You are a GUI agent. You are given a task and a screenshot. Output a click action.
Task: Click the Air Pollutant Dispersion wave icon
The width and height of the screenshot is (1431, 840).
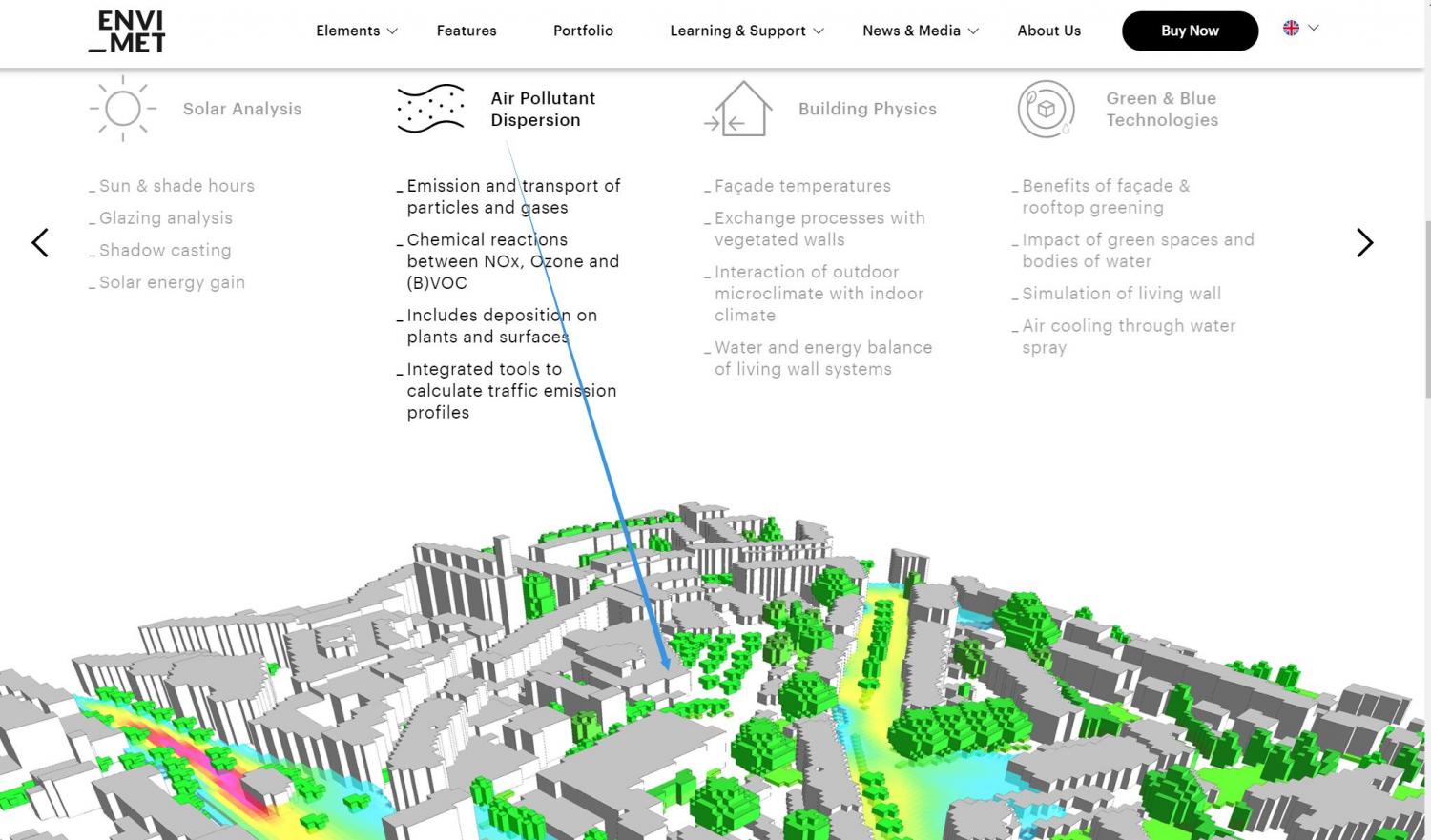431,109
